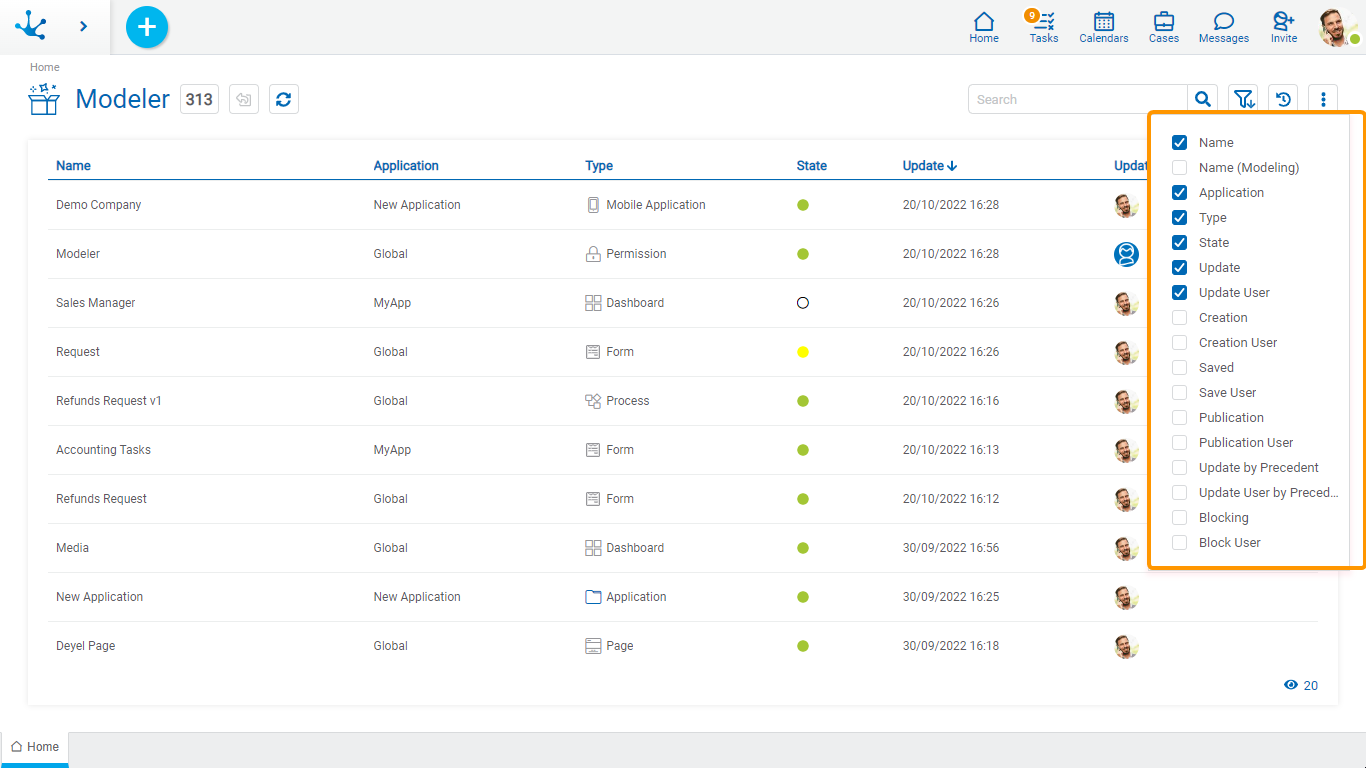This screenshot has width=1366, height=768.
Task: Uncheck the Application column checkbox
Action: pos(1179,193)
